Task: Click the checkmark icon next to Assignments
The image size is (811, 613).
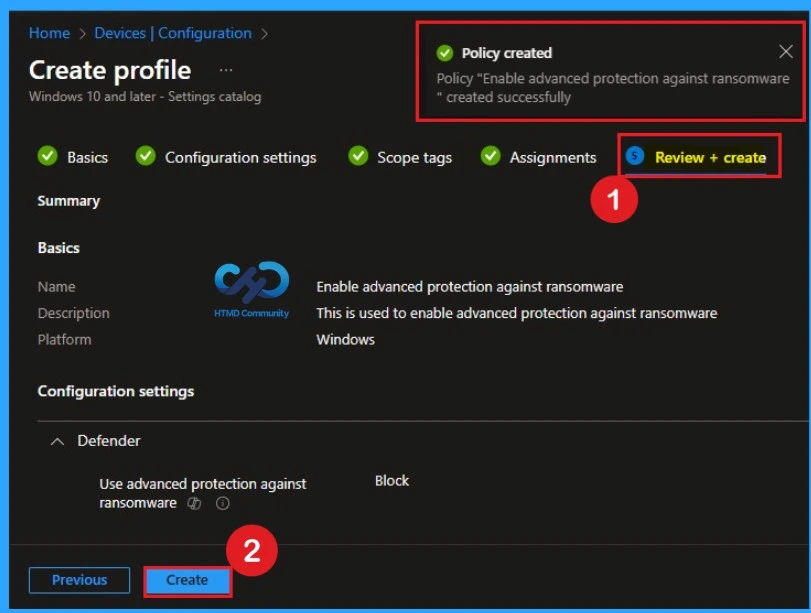Action: tap(489, 157)
